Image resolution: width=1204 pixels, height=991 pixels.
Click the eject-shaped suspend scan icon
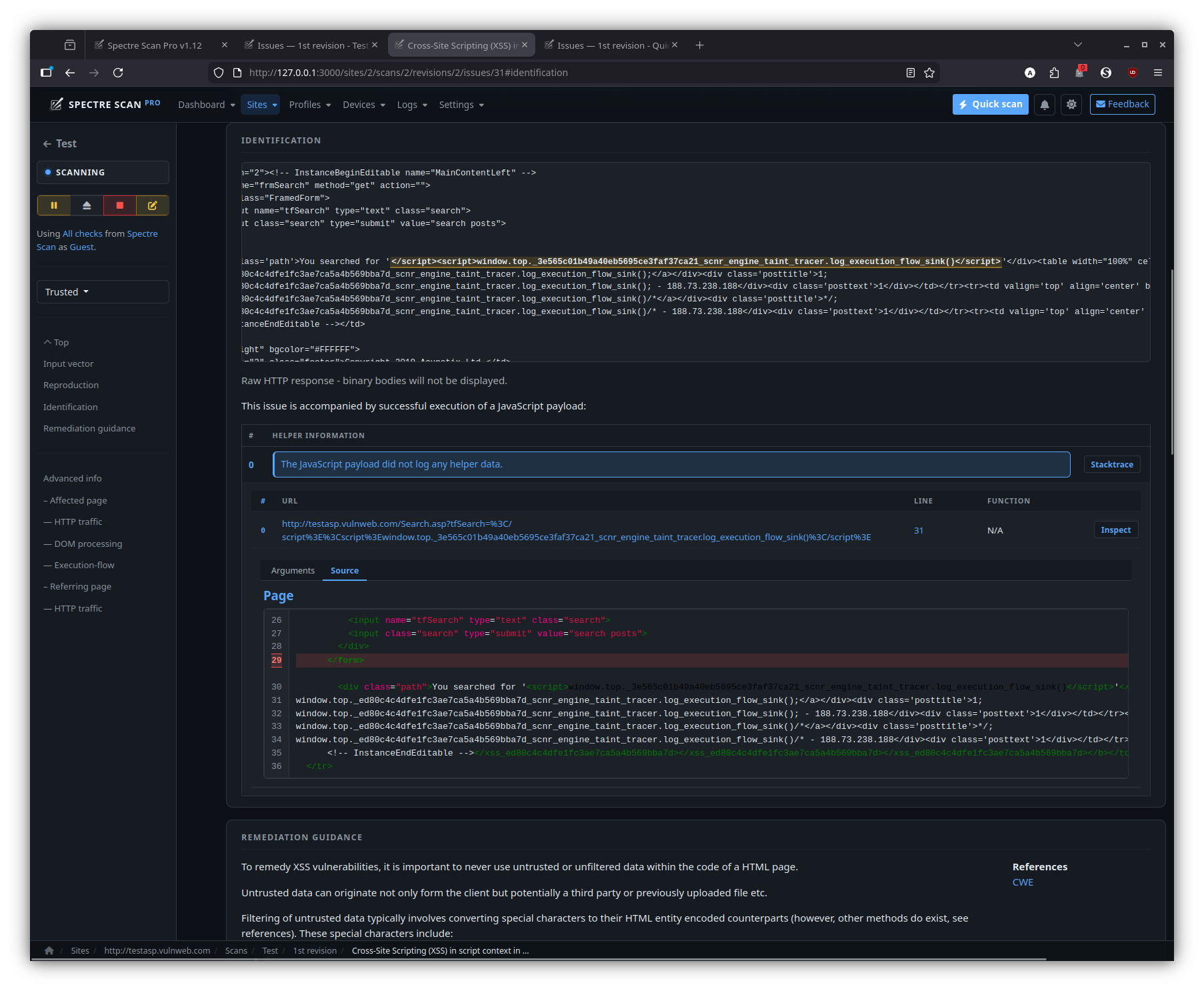[87, 205]
